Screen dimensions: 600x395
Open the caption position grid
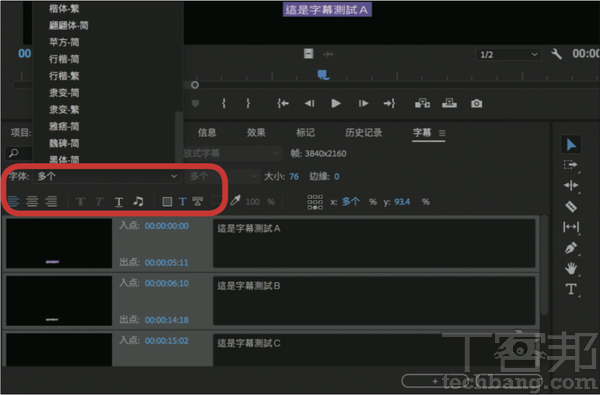click(x=315, y=202)
